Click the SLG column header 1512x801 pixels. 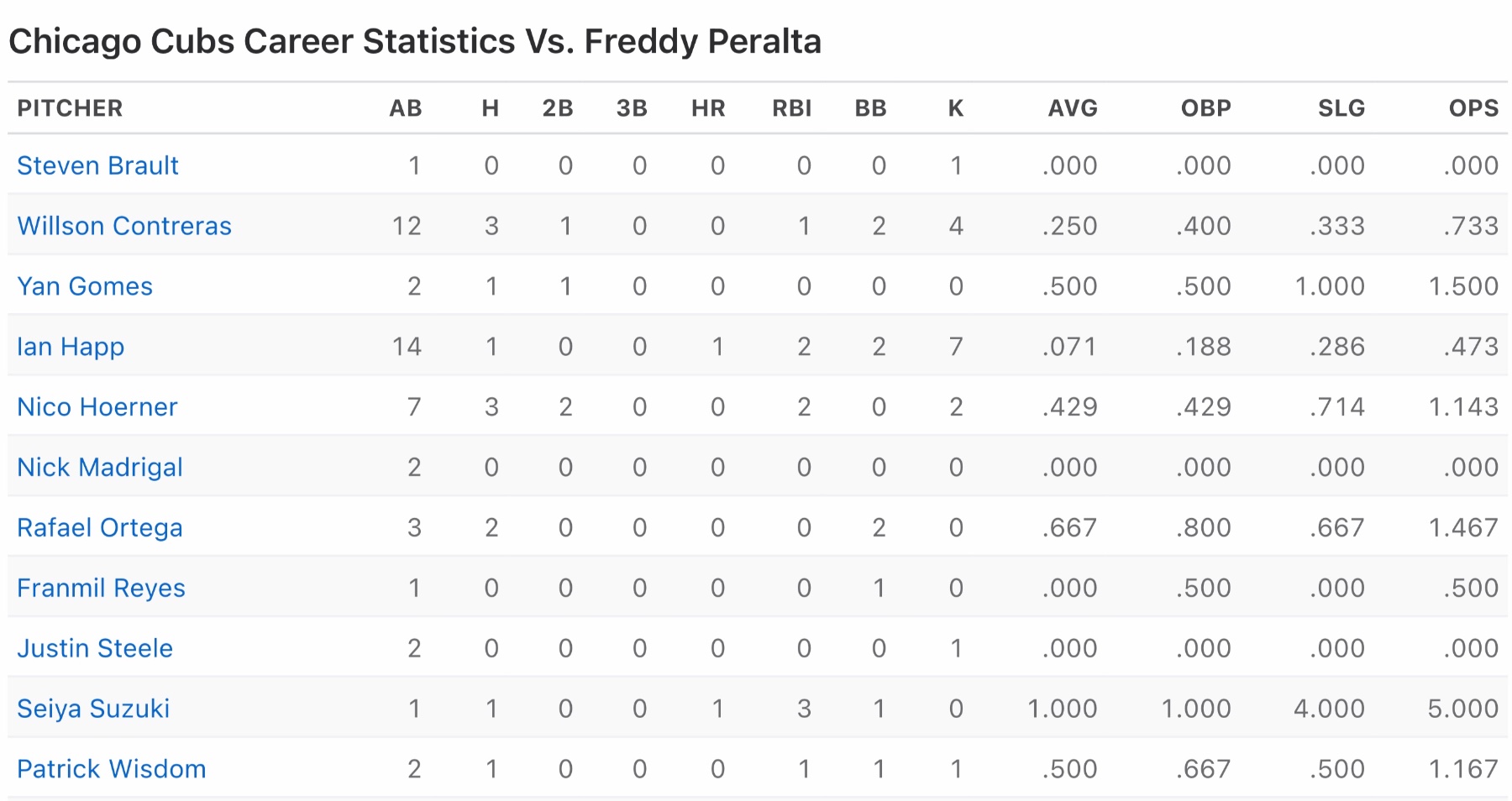tap(1341, 108)
